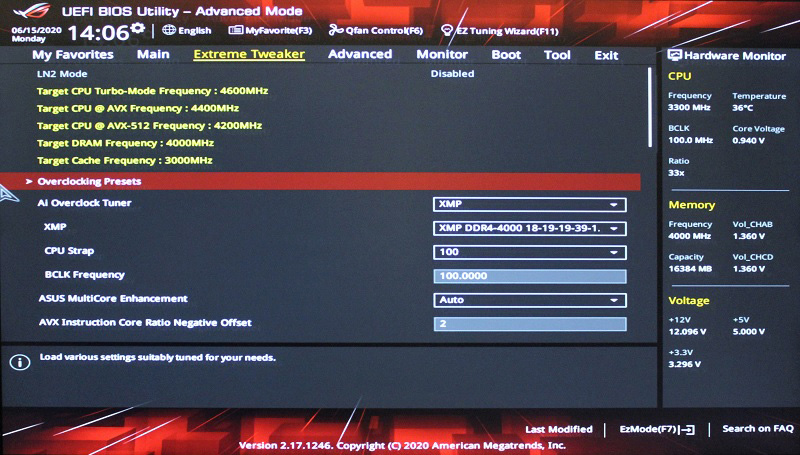The width and height of the screenshot is (800, 455).
Task: Click the globe language icon
Action: pyautogui.click(x=169, y=30)
